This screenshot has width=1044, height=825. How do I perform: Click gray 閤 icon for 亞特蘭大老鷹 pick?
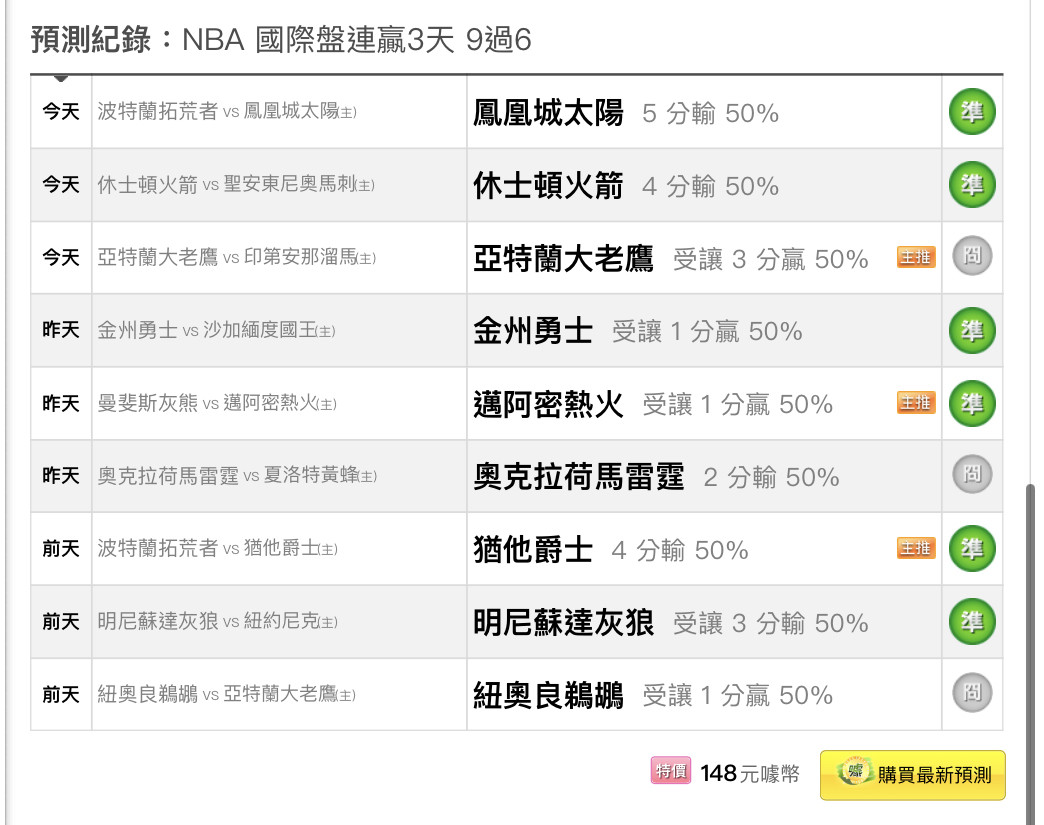point(971,256)
